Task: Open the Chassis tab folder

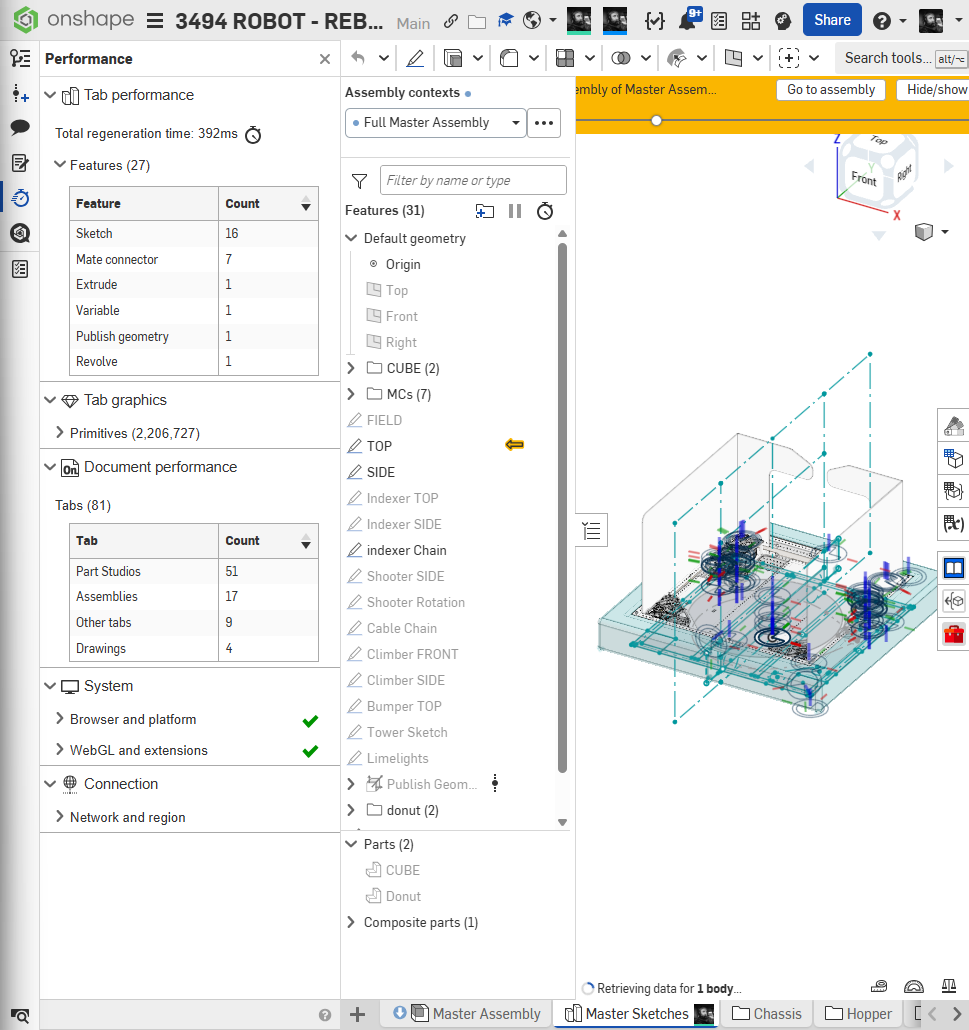Action: tap(766, 1014)
